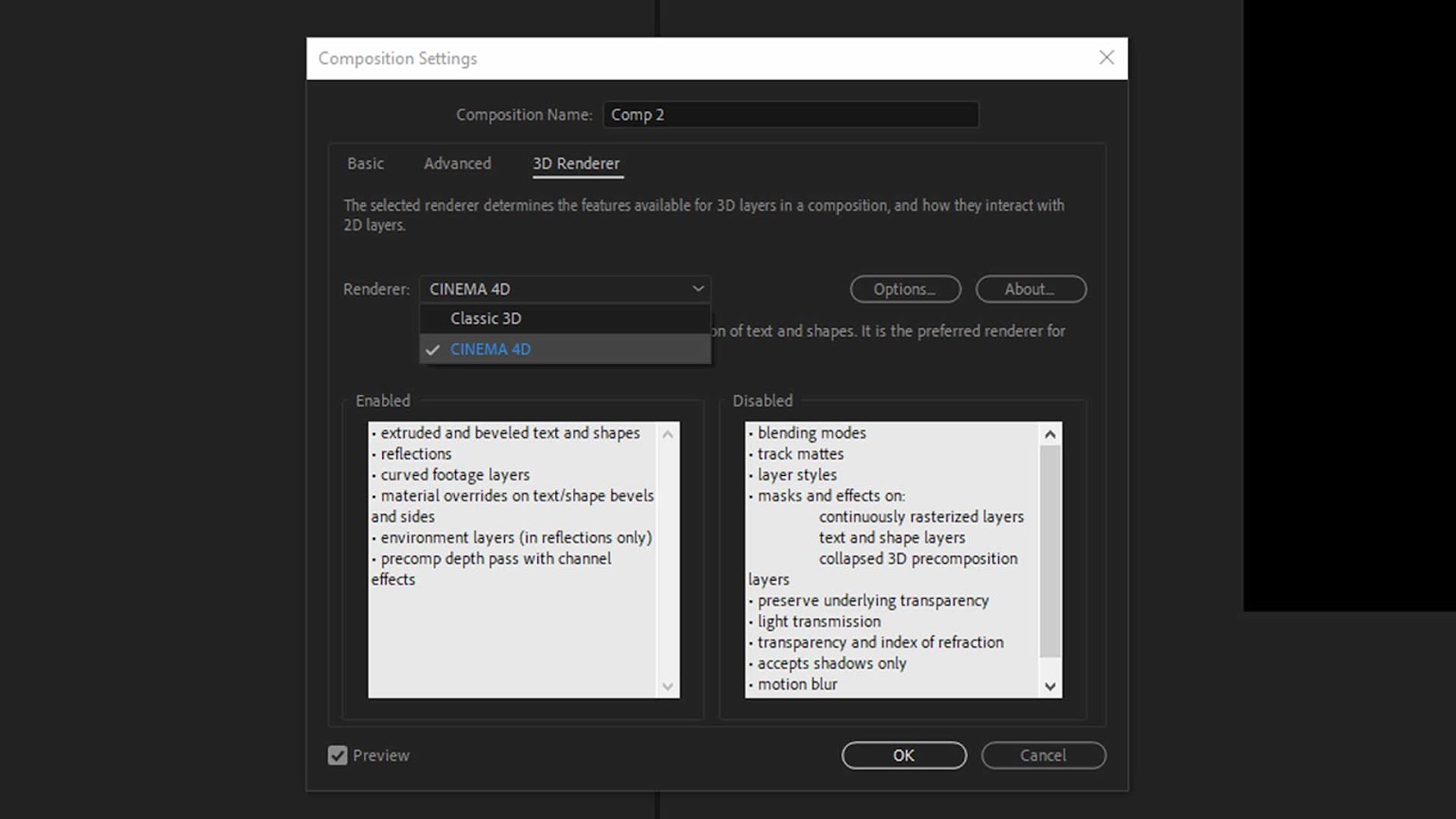Screen dimensions: 1456x819
Task: Click 'extruded and beveled text and shapes' entry
Action: 511,433
